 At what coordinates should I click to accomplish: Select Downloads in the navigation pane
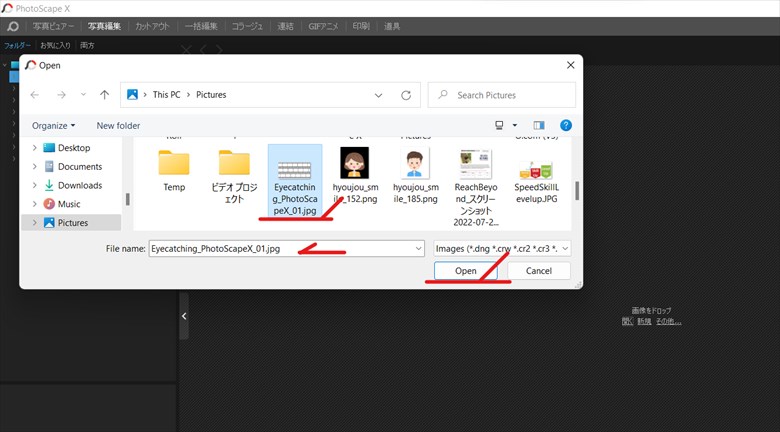(80, 185)
